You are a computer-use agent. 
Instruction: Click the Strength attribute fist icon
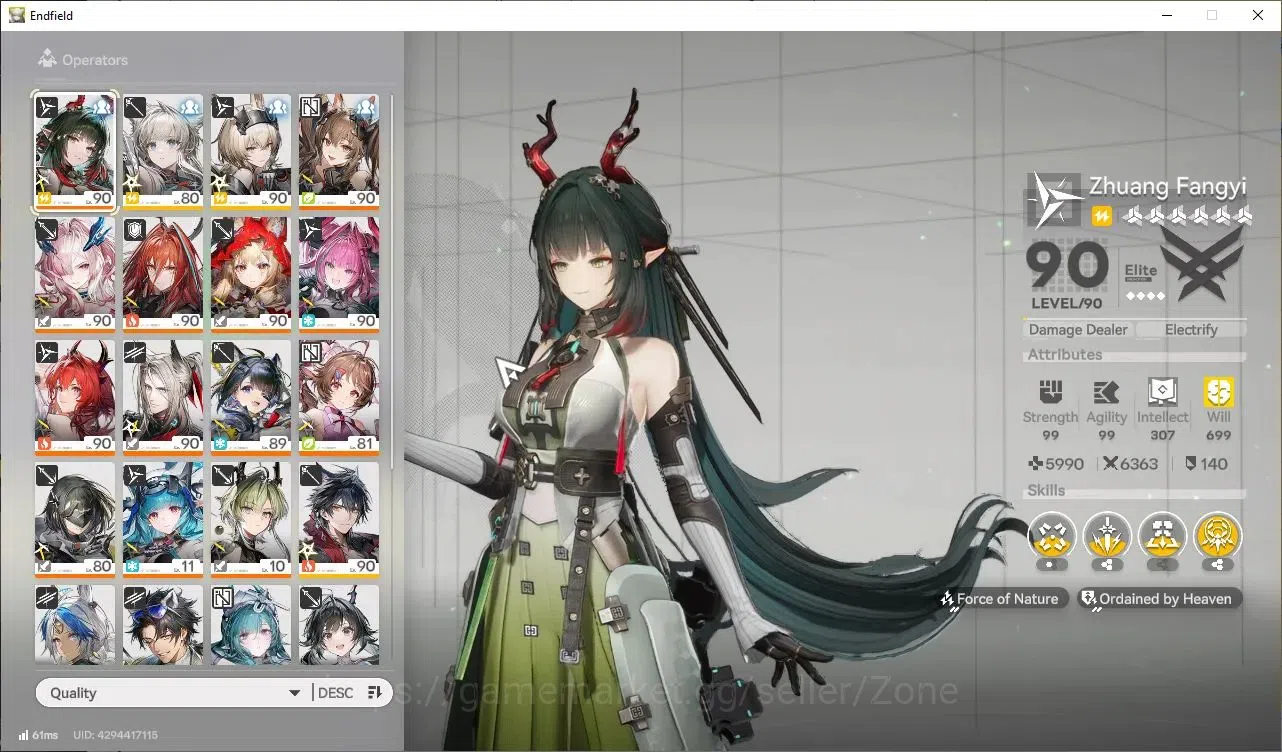(1050, 392)
